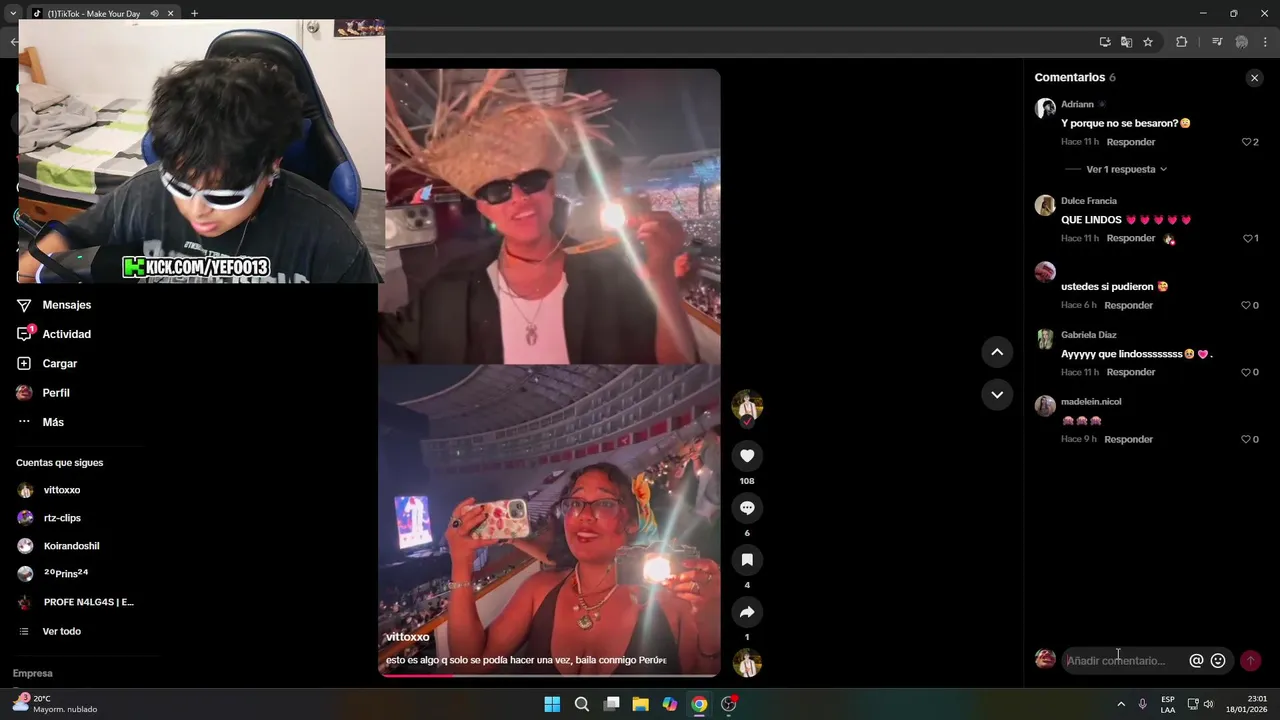This screenshot has width=1280, height=720.
Task: Open File Explorer from taskbar
Action: 640,704
